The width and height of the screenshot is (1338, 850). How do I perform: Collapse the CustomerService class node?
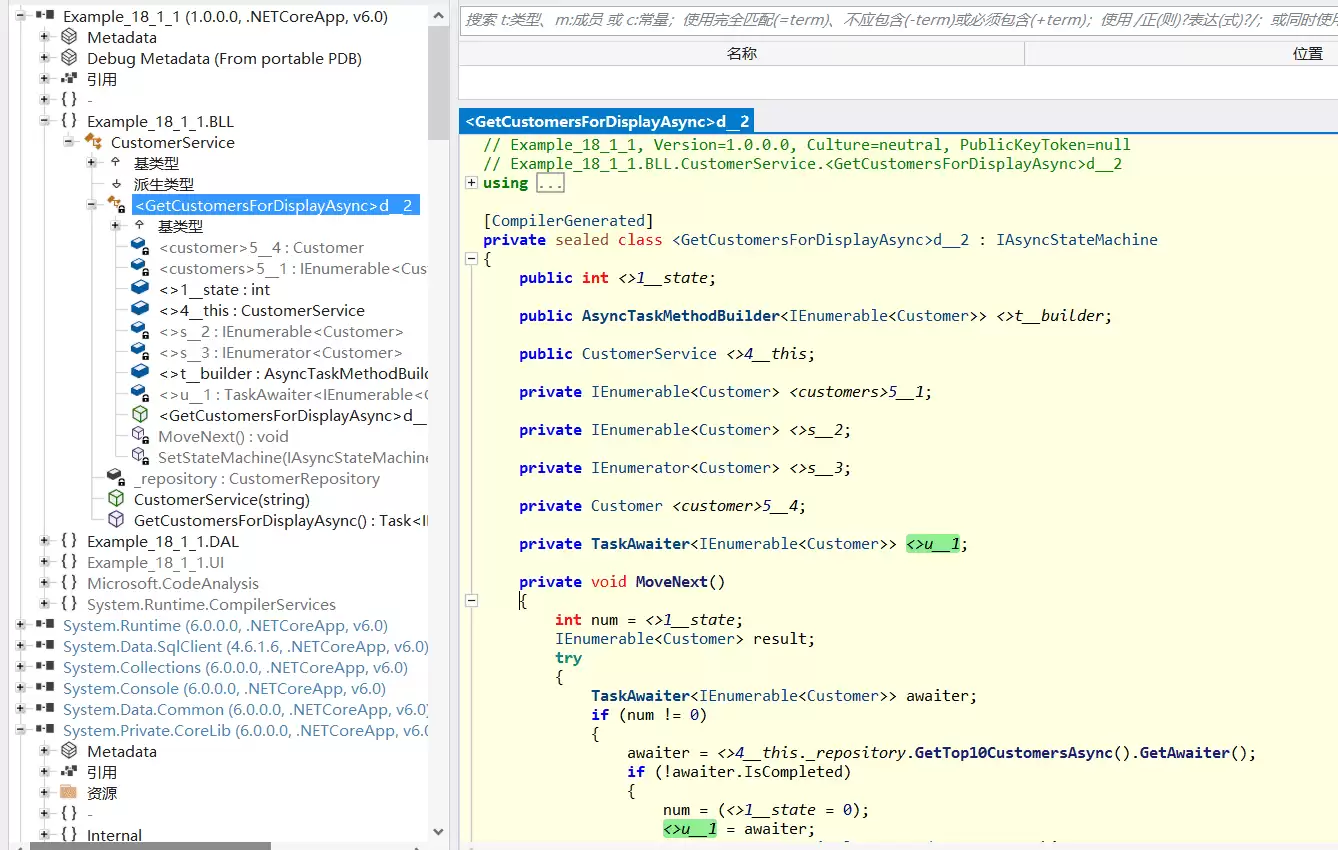68,142
